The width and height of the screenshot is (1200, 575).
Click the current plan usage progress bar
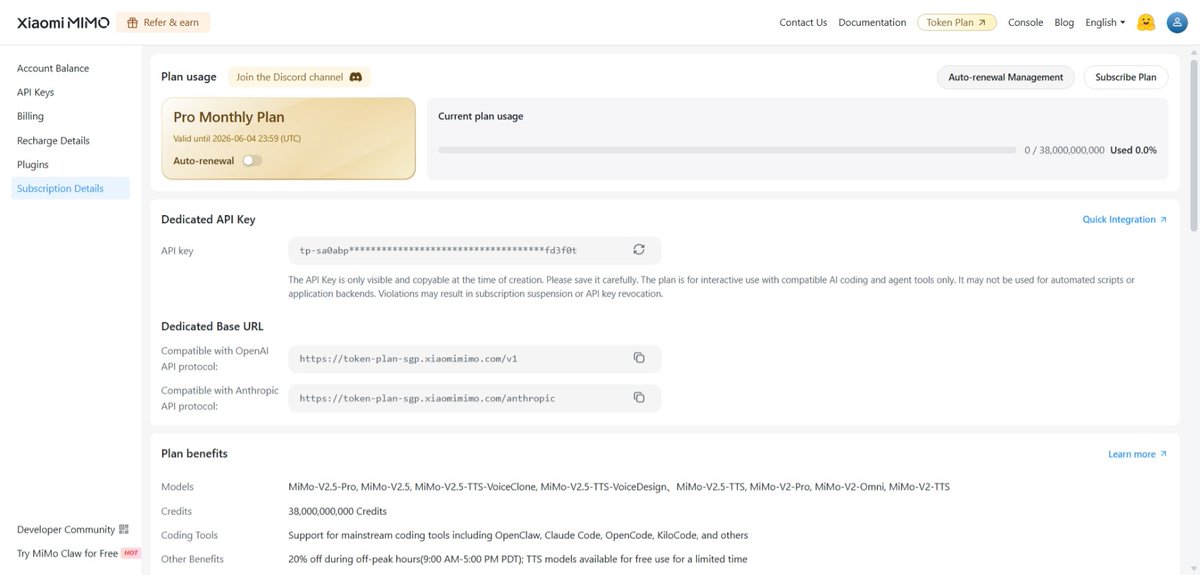pos(726,150)
